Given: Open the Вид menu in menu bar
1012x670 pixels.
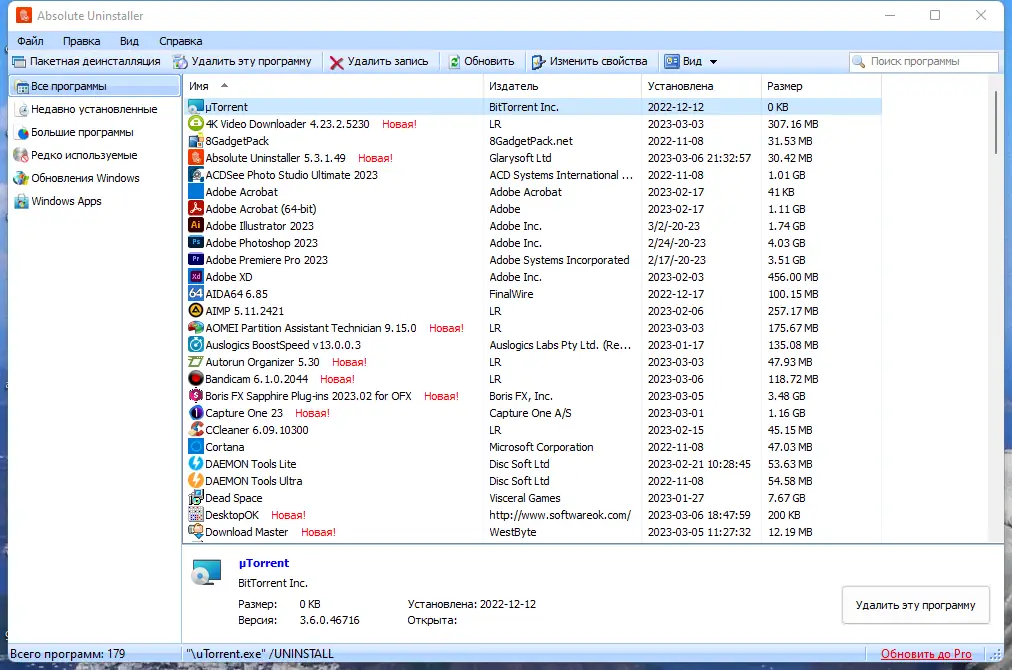Looking at the screenshot, I should click(129, 41).
